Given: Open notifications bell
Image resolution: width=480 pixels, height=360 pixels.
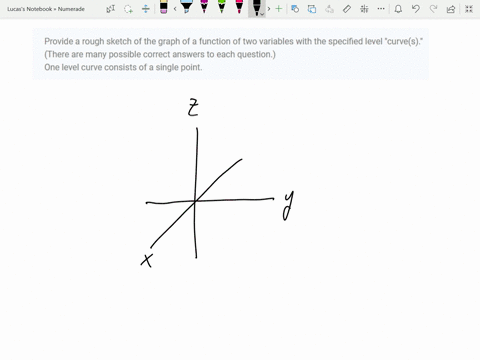Looking at the screenshot, I should [x=398, y=9].
